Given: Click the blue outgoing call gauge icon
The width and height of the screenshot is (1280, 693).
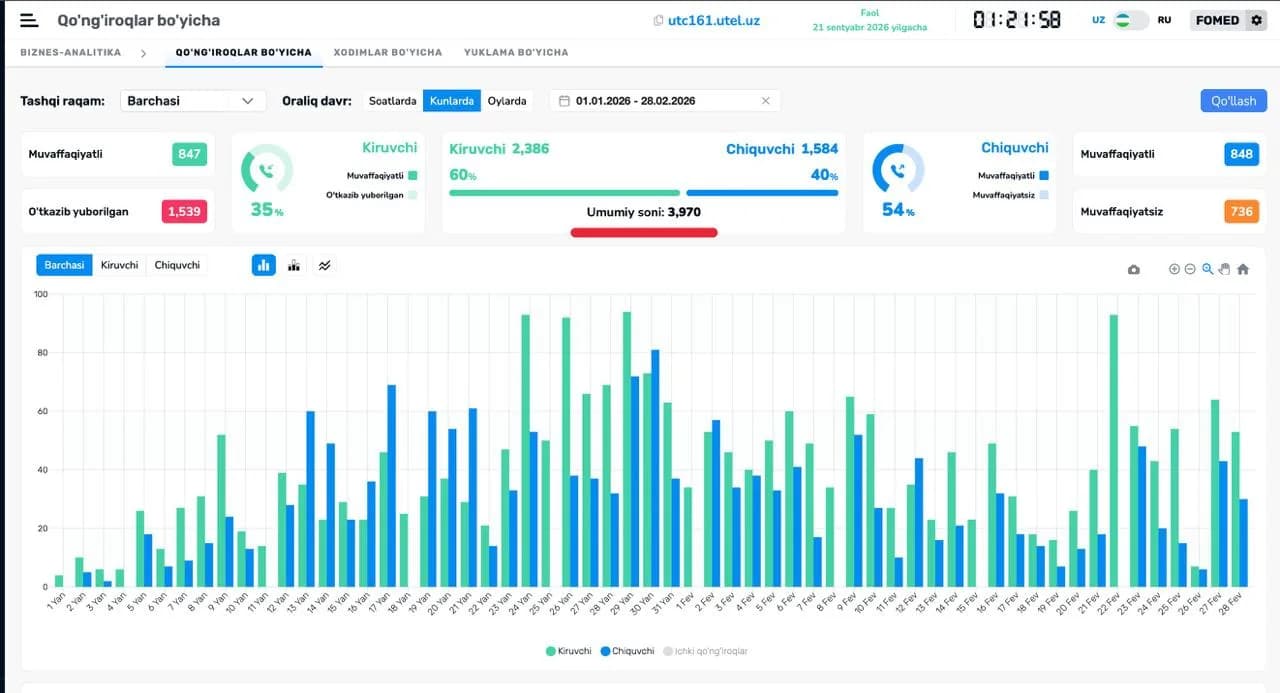Looking at the screenshot, I should coord(899,169).
